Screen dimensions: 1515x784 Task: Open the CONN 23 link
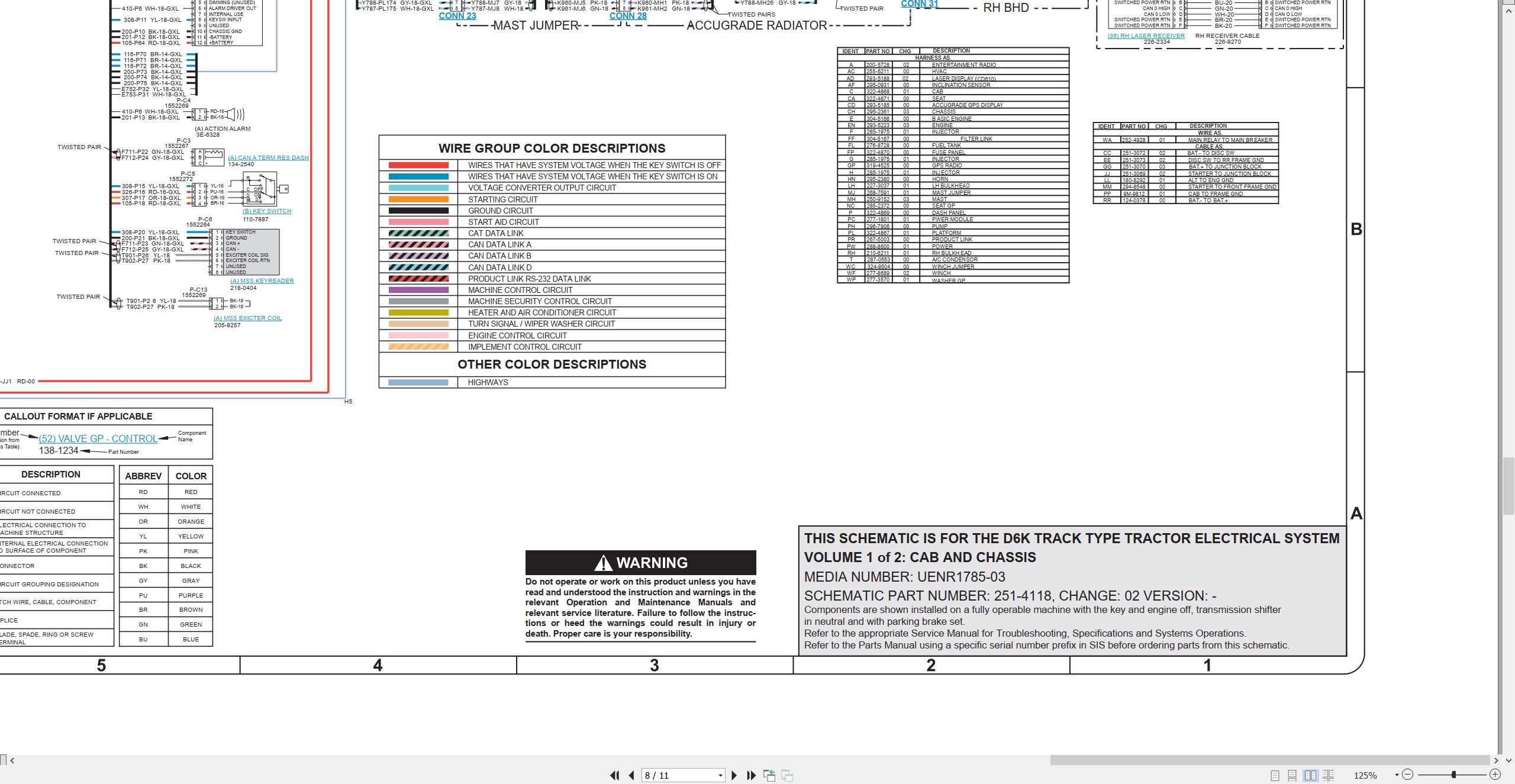point(457,16)
